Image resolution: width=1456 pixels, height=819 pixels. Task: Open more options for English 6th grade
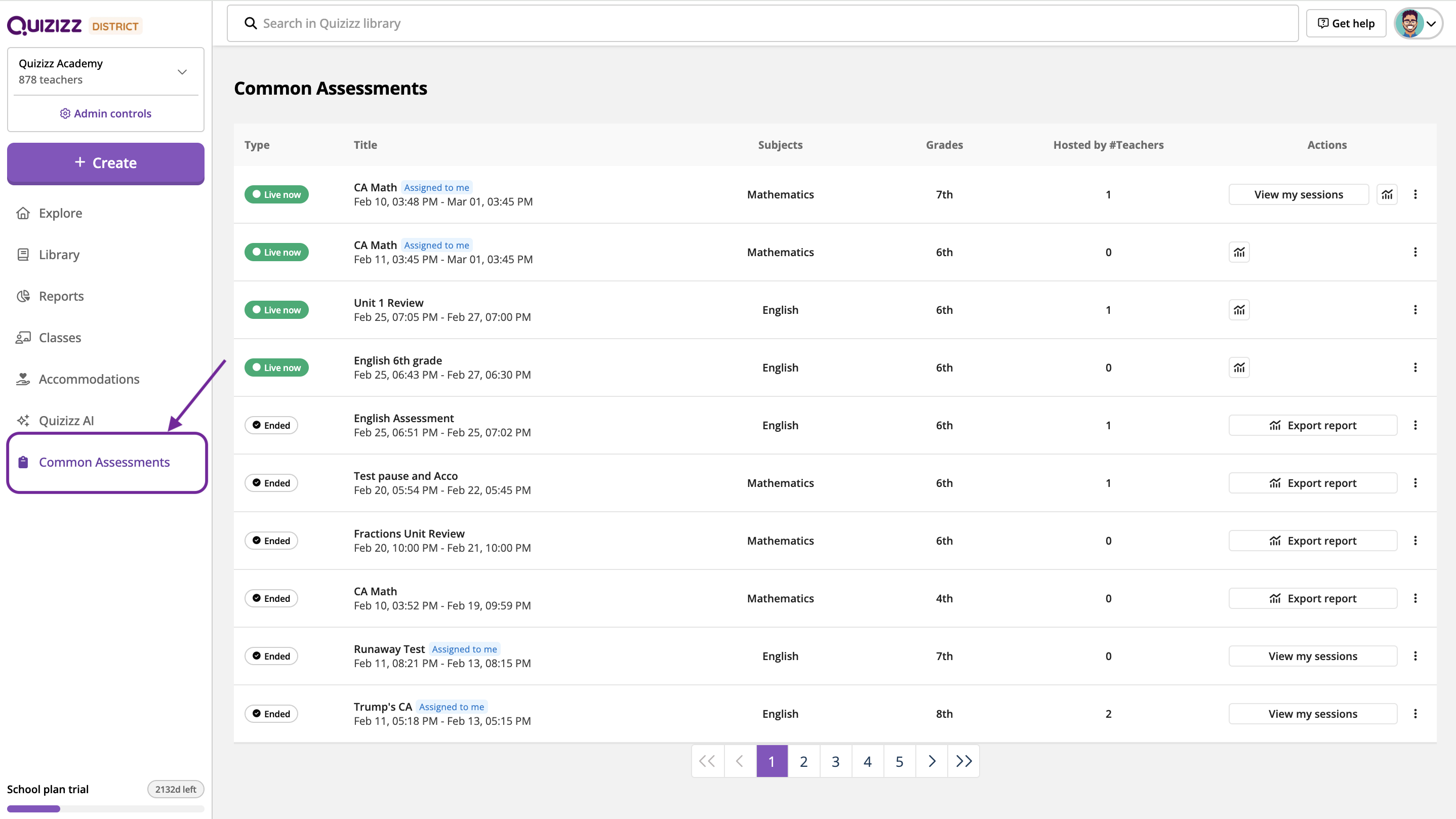1415,367
